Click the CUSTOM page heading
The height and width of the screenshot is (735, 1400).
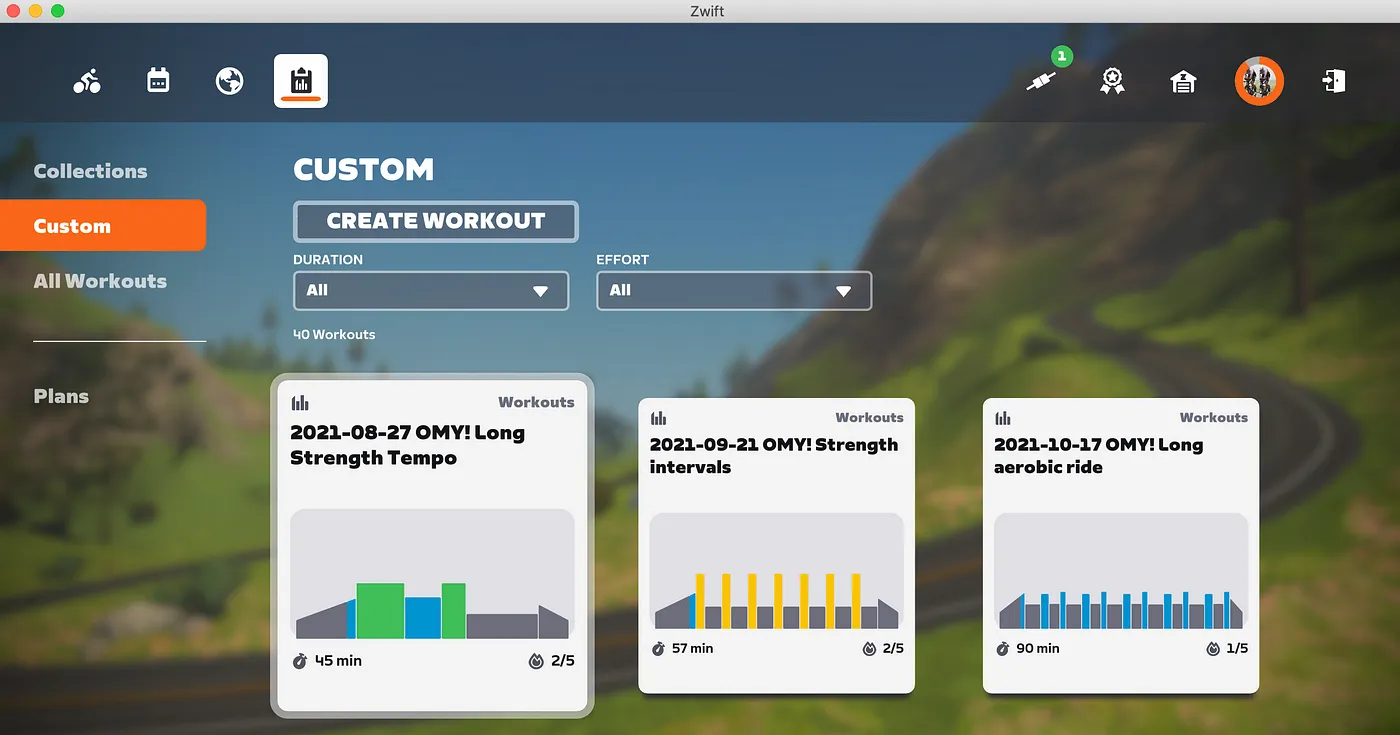364,169
